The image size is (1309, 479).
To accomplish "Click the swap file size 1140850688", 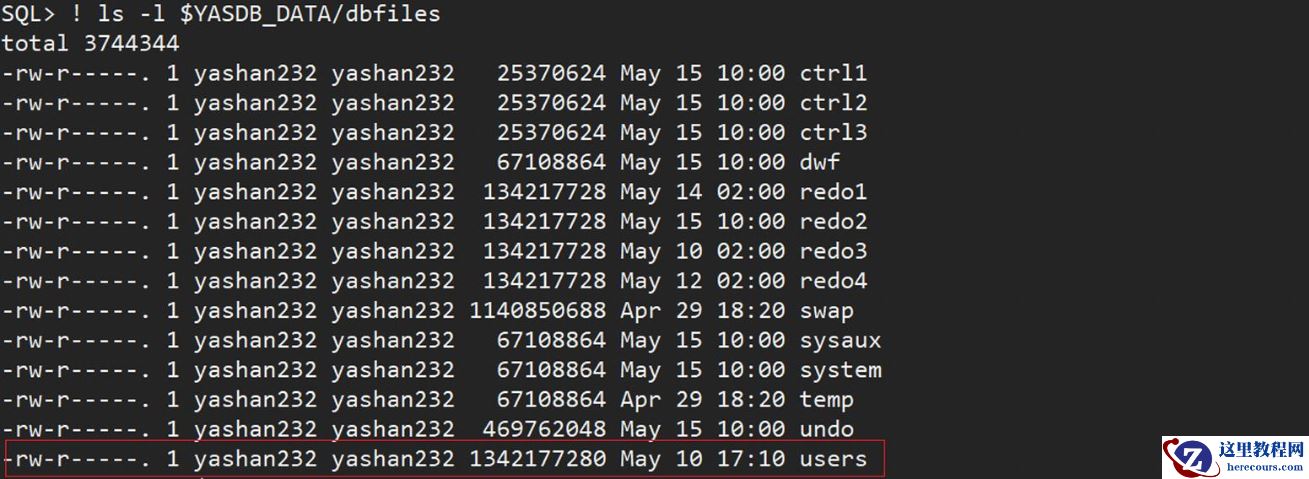I will click(537, 311).
